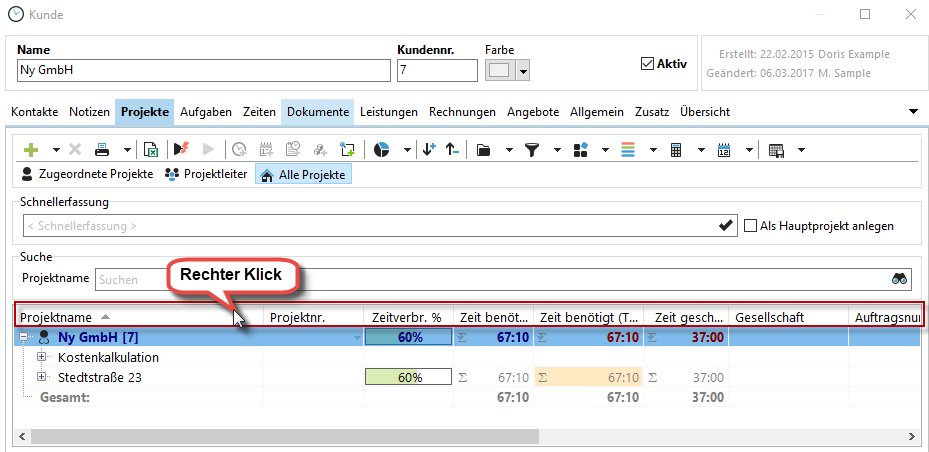Image resolution: width=929 pixels, height=452 pixels.
Task: Enable Als Hauptprojekt anlegen checkbox
Action: [x=751, y=226]
